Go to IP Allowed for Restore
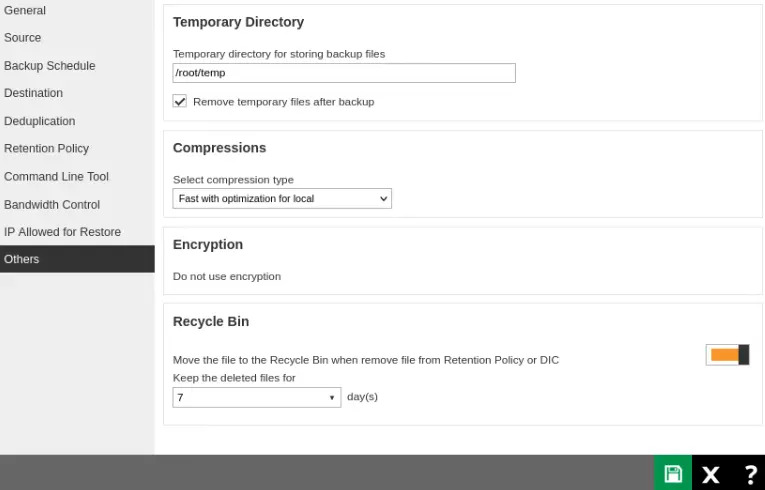The image size is (765, 490). click(x=62, y=232)
